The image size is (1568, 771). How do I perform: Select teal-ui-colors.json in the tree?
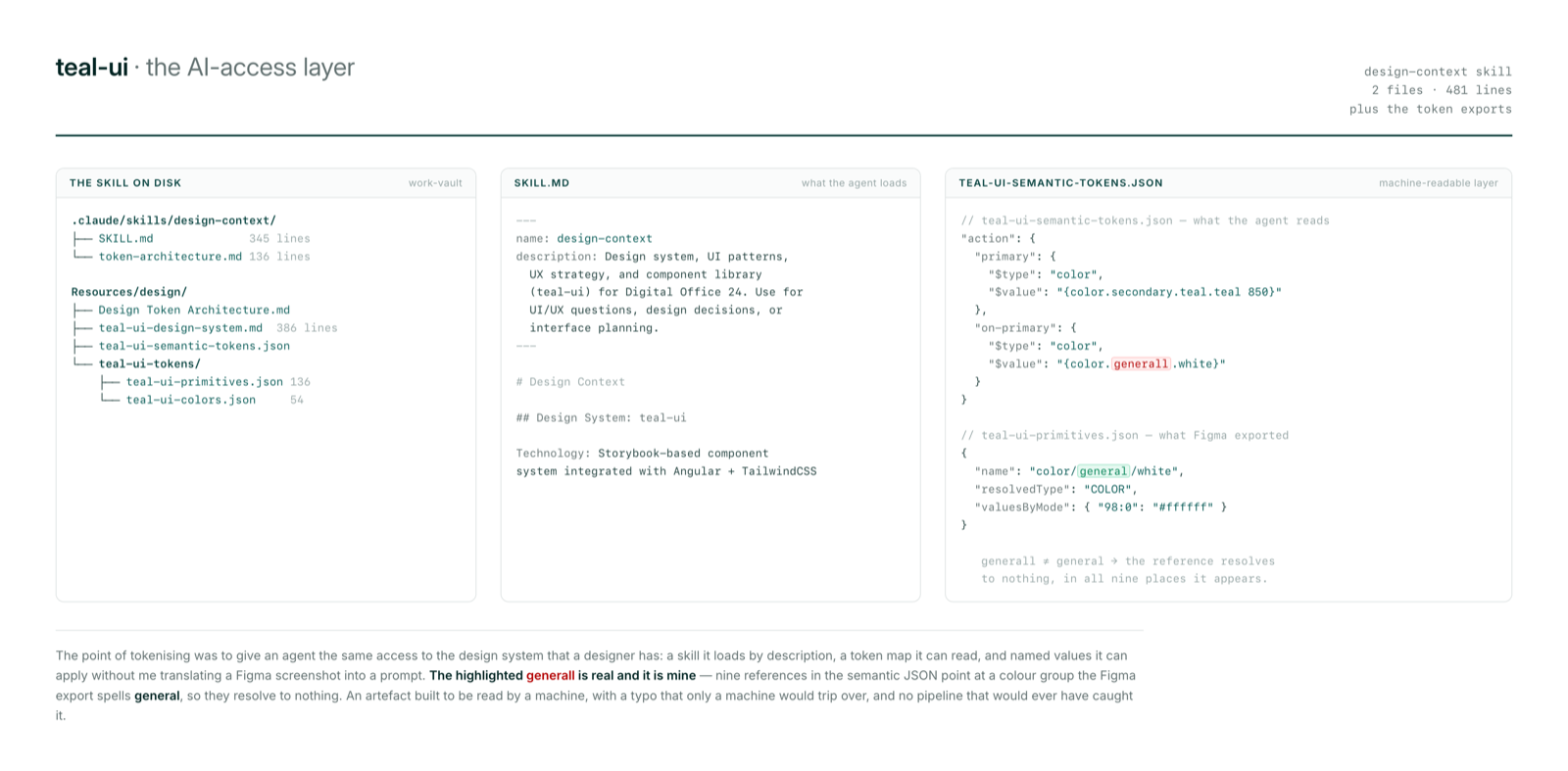[x=190, y=400]
